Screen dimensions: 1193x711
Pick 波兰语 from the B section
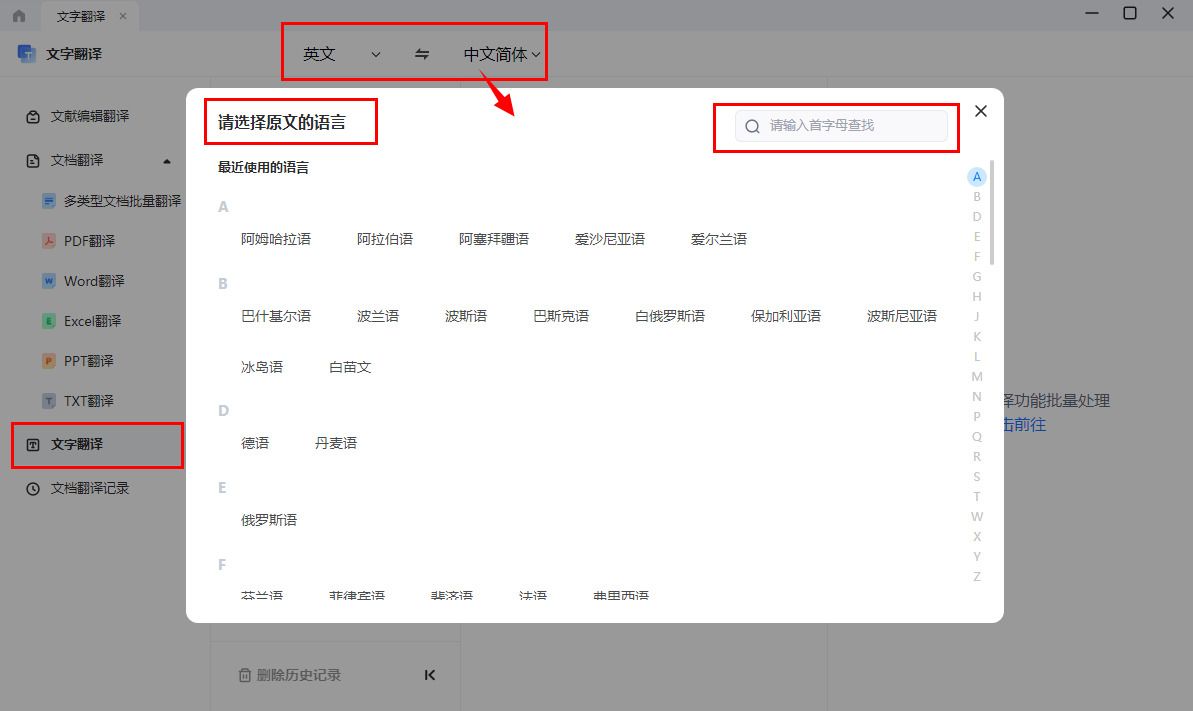click(378, 316)
